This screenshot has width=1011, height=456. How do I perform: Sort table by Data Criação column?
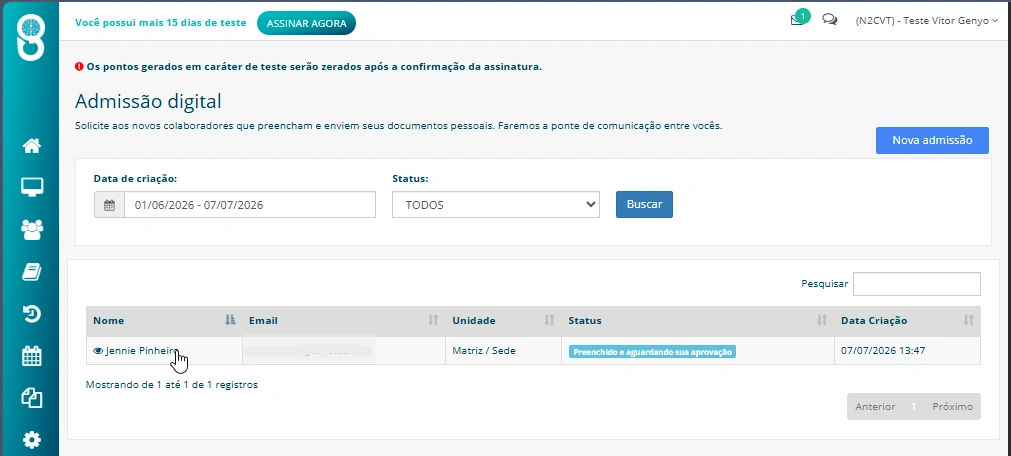pos(907,320)
